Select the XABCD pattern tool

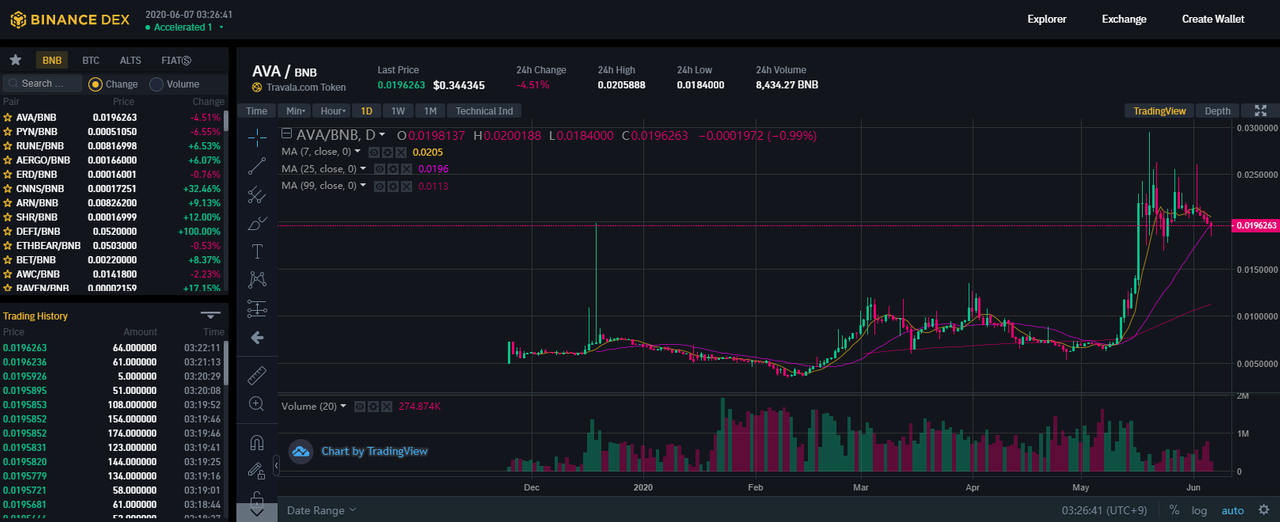point(257,280)
